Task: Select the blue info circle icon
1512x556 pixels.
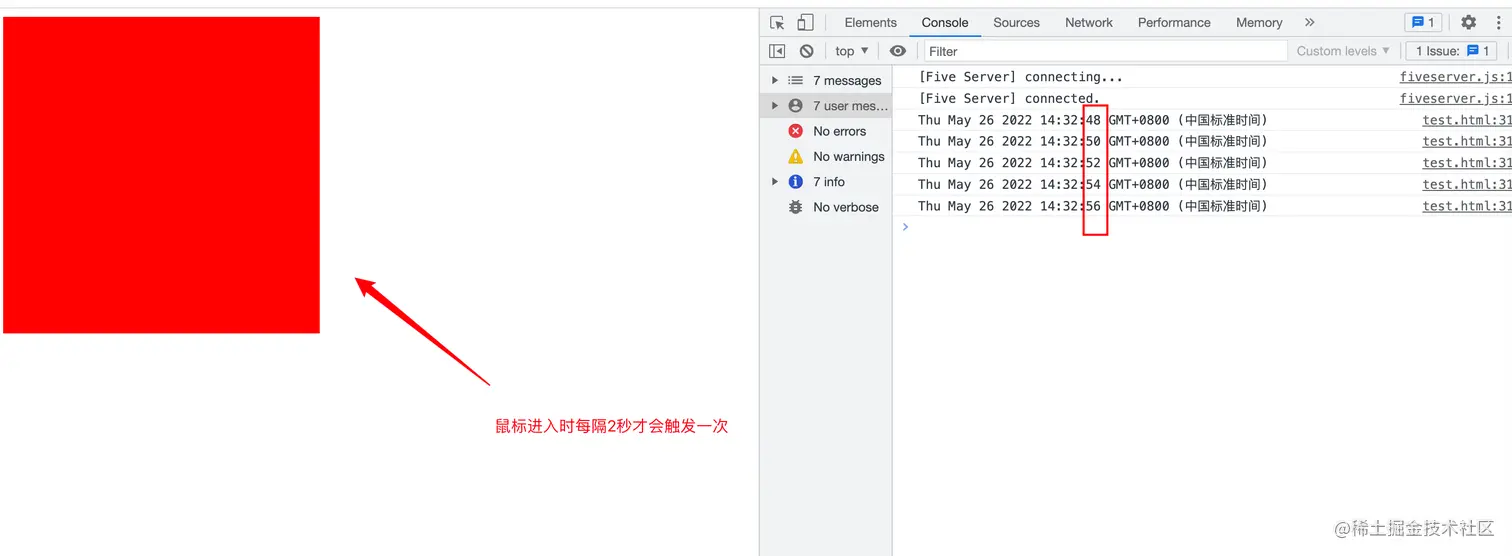Action: coord(795,181)
